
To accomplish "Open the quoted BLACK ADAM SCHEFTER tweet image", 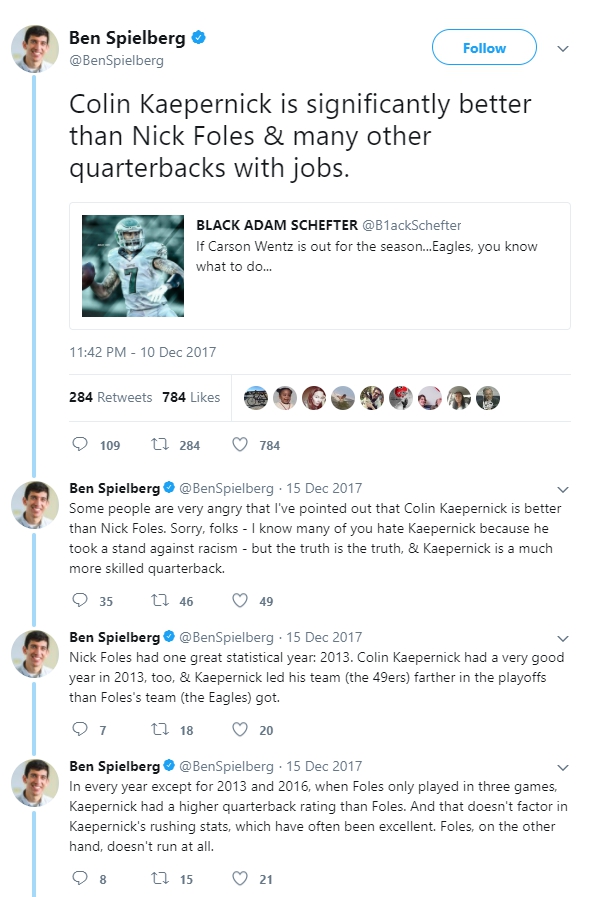I will 133,265.
